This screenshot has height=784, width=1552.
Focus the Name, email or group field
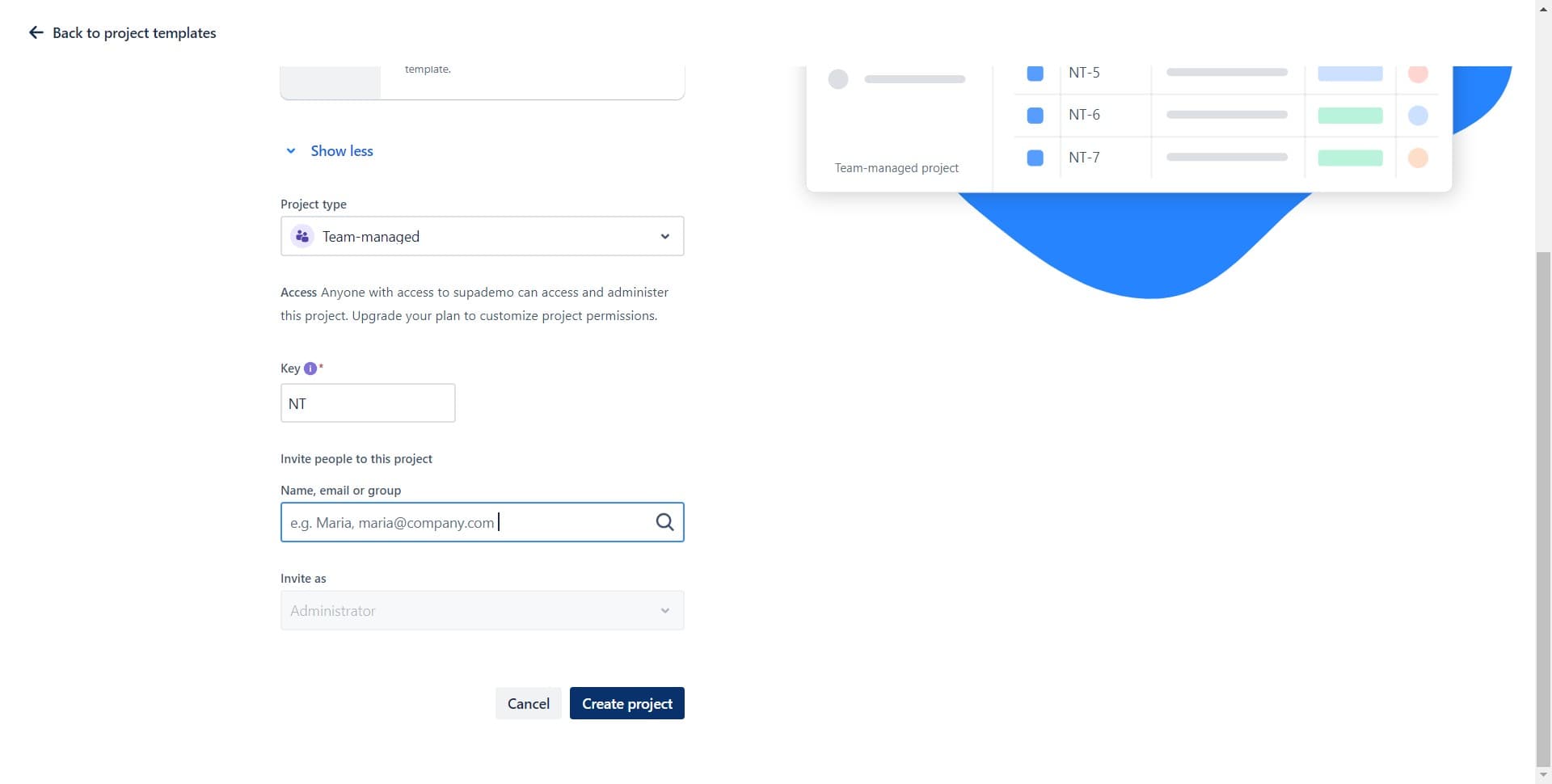[x=469, y=522]
